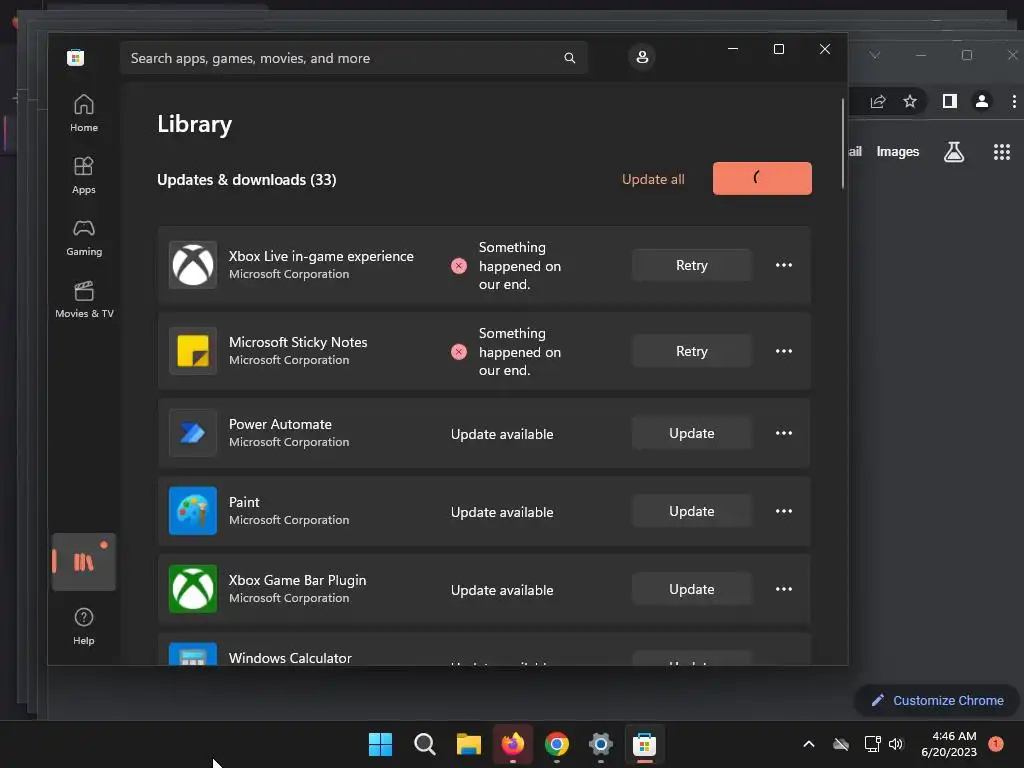Screen dimensions: 1024x768
Task: Show hidden system tray icons chevron
Action: [x=808, y=744]
